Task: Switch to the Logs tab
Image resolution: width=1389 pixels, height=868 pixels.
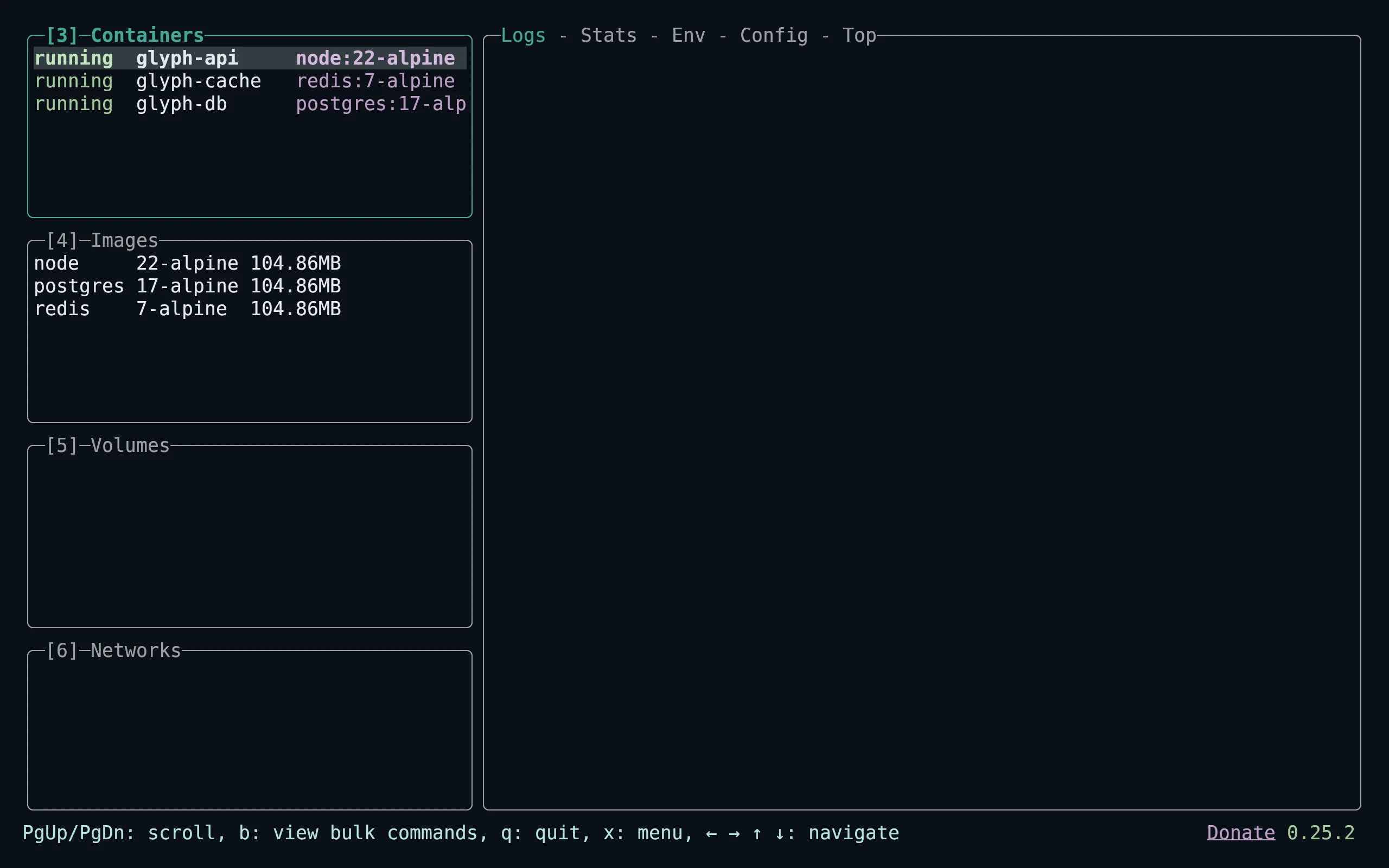Action: pyautogui.click(x=523, y=36)
